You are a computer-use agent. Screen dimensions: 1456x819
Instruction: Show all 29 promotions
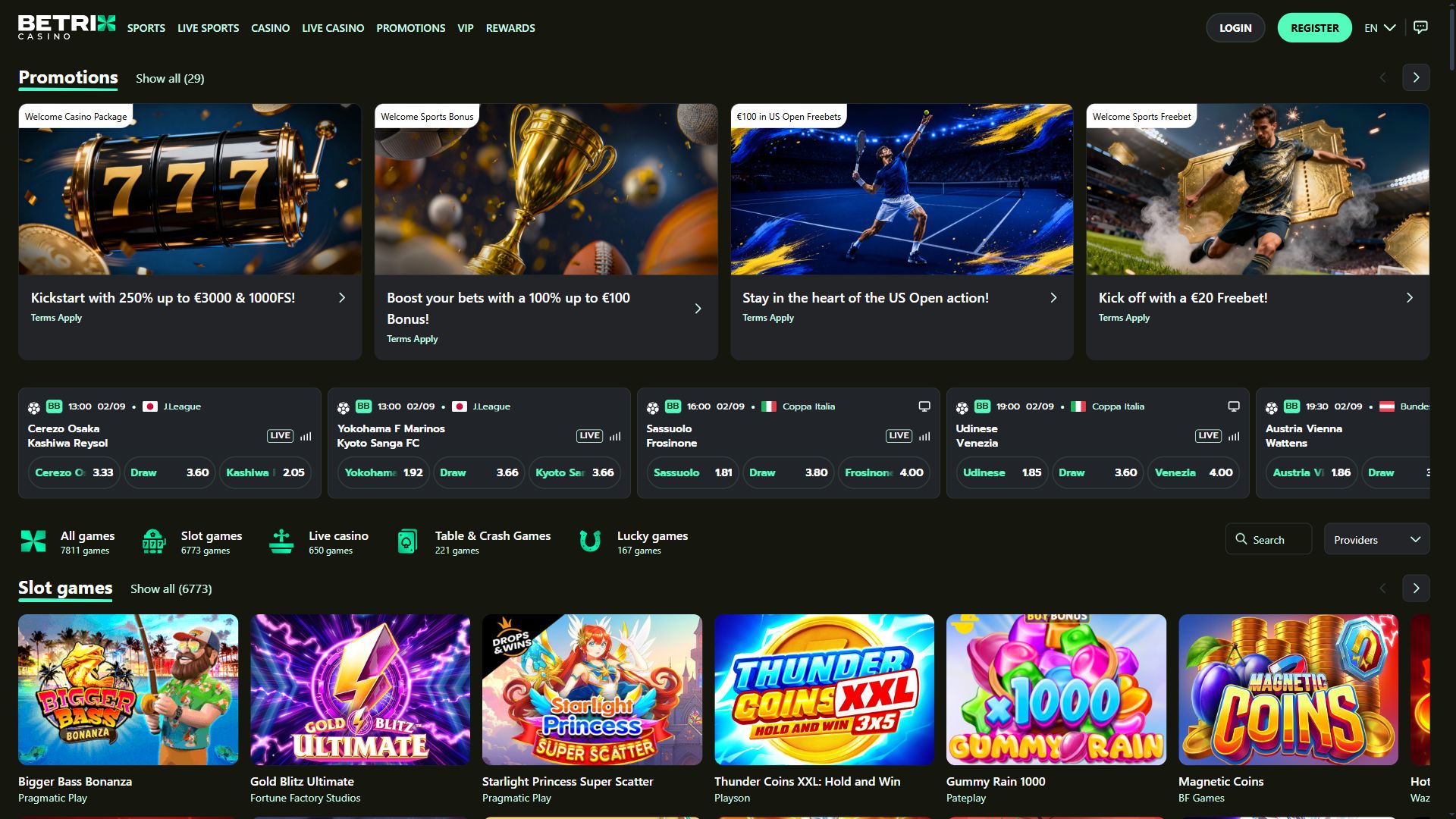(170, 79)
